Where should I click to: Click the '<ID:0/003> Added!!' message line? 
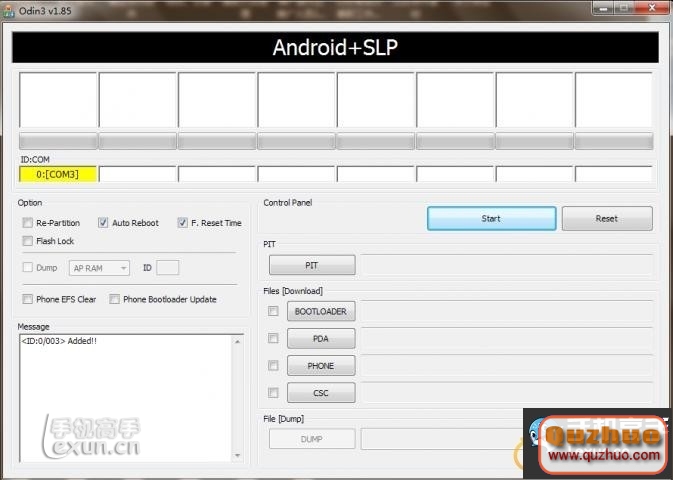pos(59,341)
